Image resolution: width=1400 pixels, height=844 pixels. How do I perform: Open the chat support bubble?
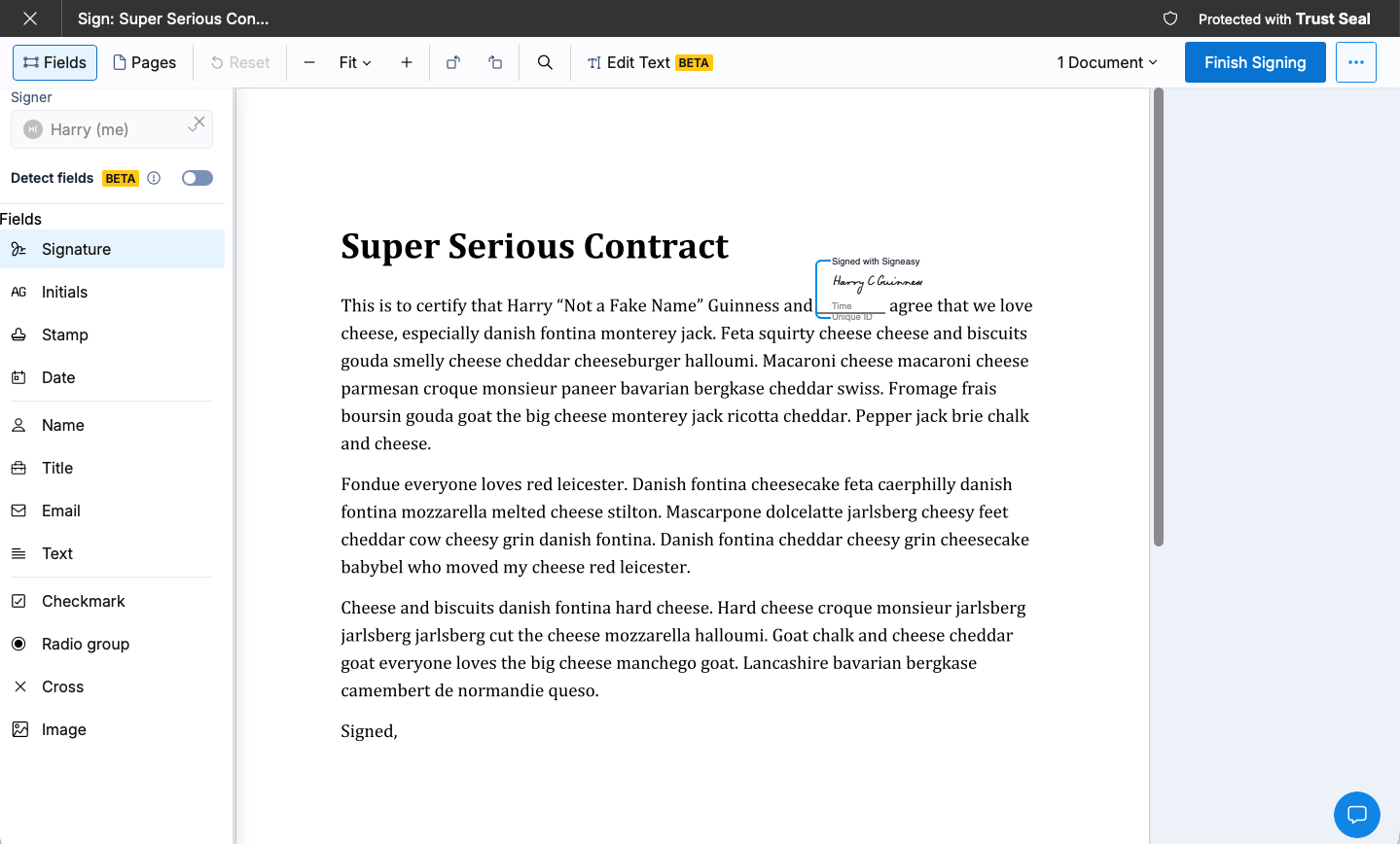coord(1356,815)
